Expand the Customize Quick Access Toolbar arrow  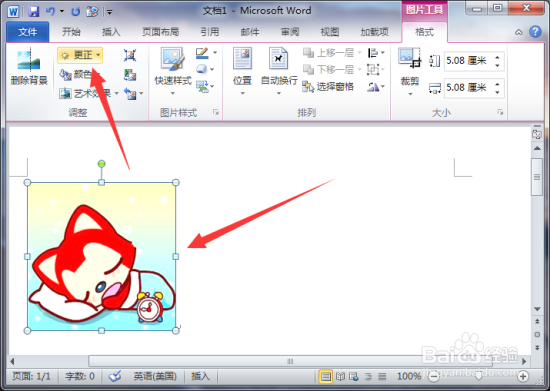[109, 12]
